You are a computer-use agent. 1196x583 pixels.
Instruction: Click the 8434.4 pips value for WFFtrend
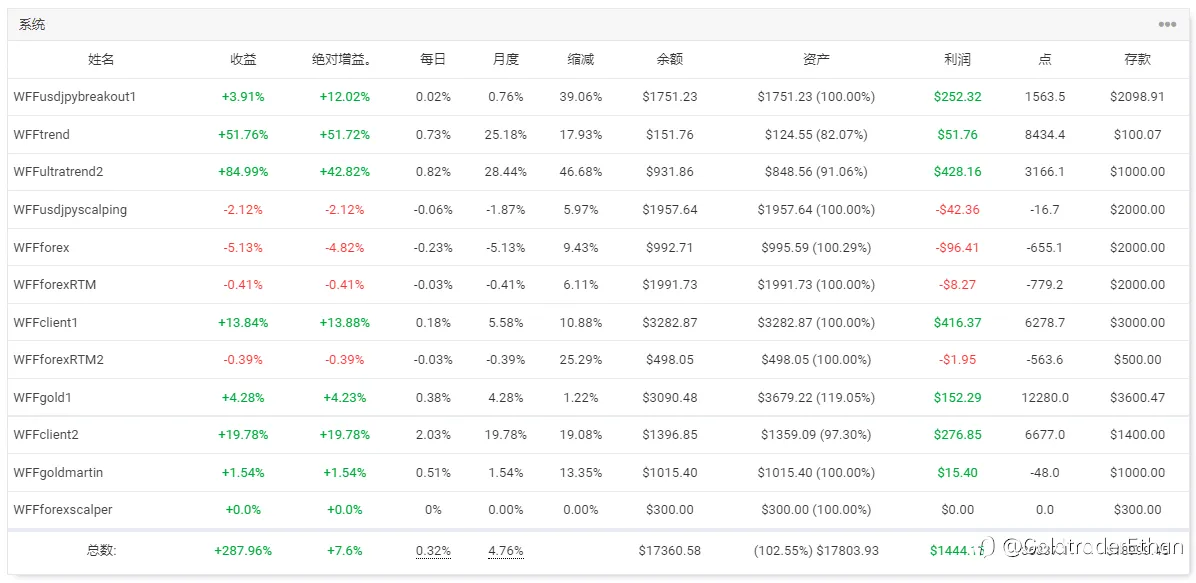tap(1045, 134)
